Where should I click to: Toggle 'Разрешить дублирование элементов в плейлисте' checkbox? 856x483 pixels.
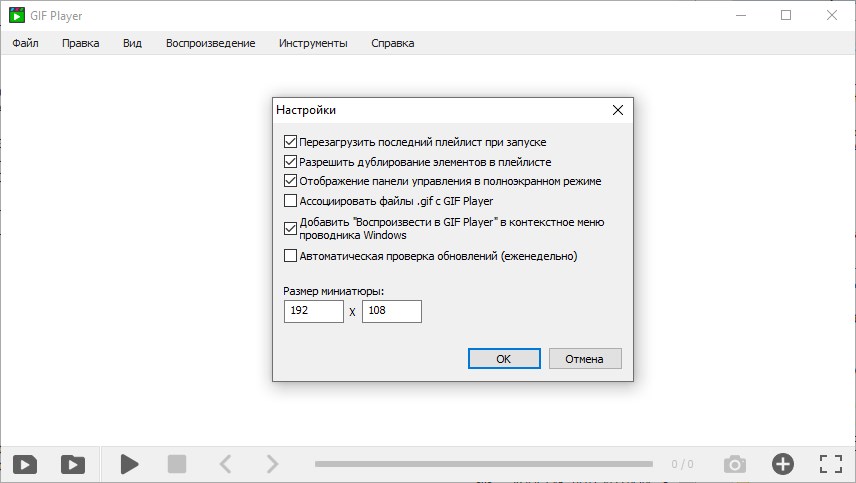[x=290, y=162]
